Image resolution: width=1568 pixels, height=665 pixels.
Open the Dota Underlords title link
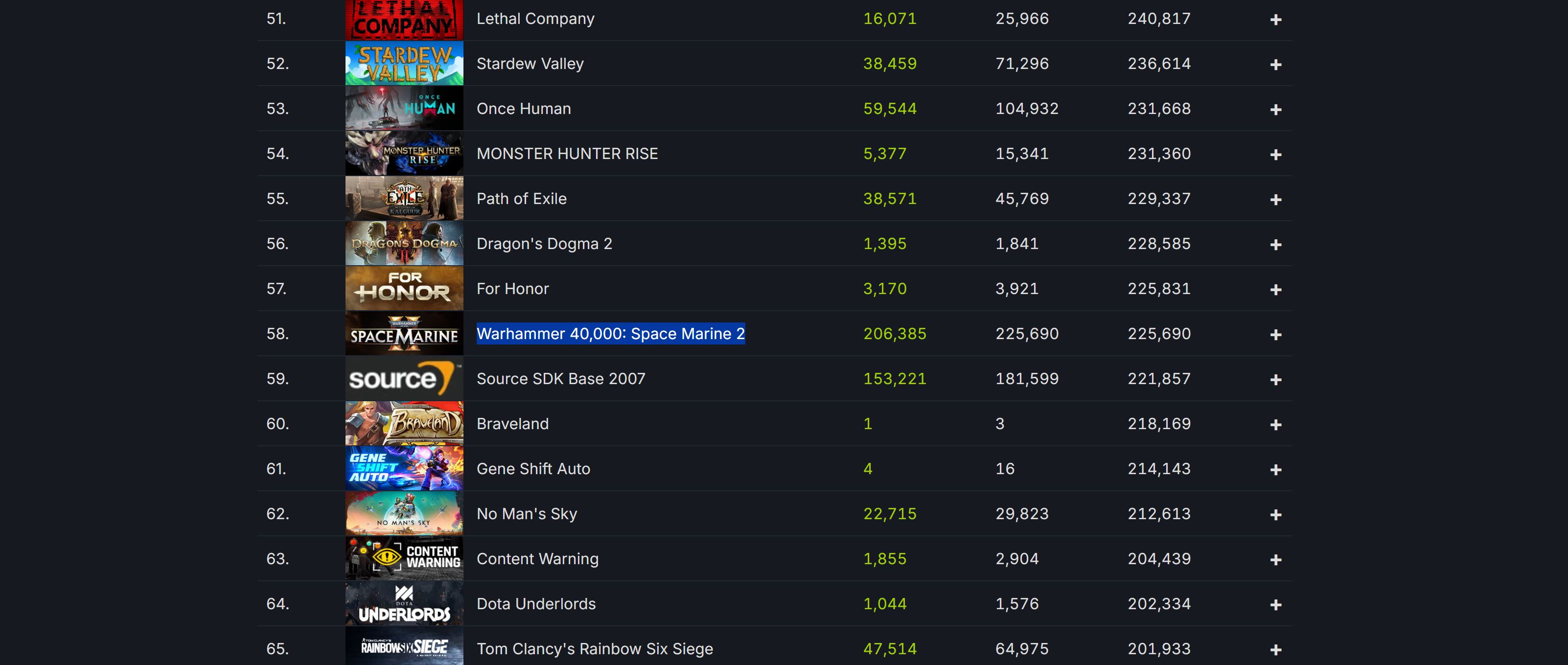pyautogui.click(x=536, y=604)
